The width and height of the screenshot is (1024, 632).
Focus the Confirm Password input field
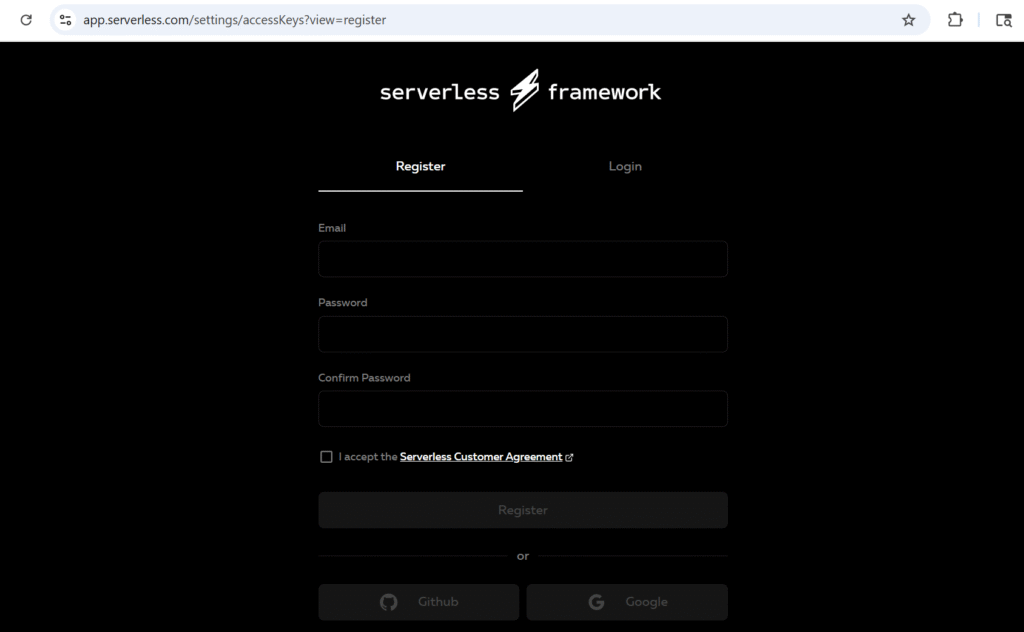coord(522,409)
